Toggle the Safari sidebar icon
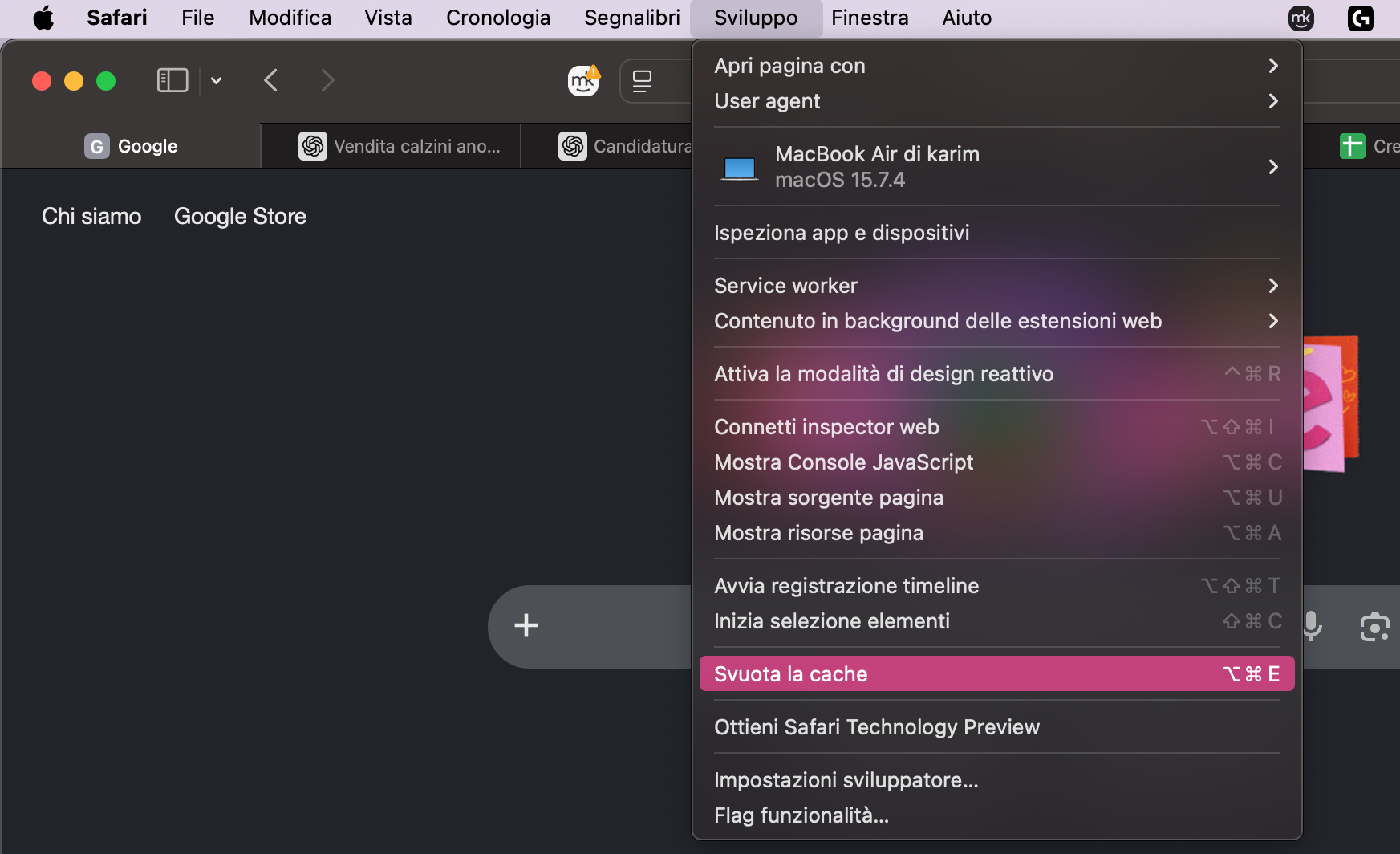 coord(172,80)
